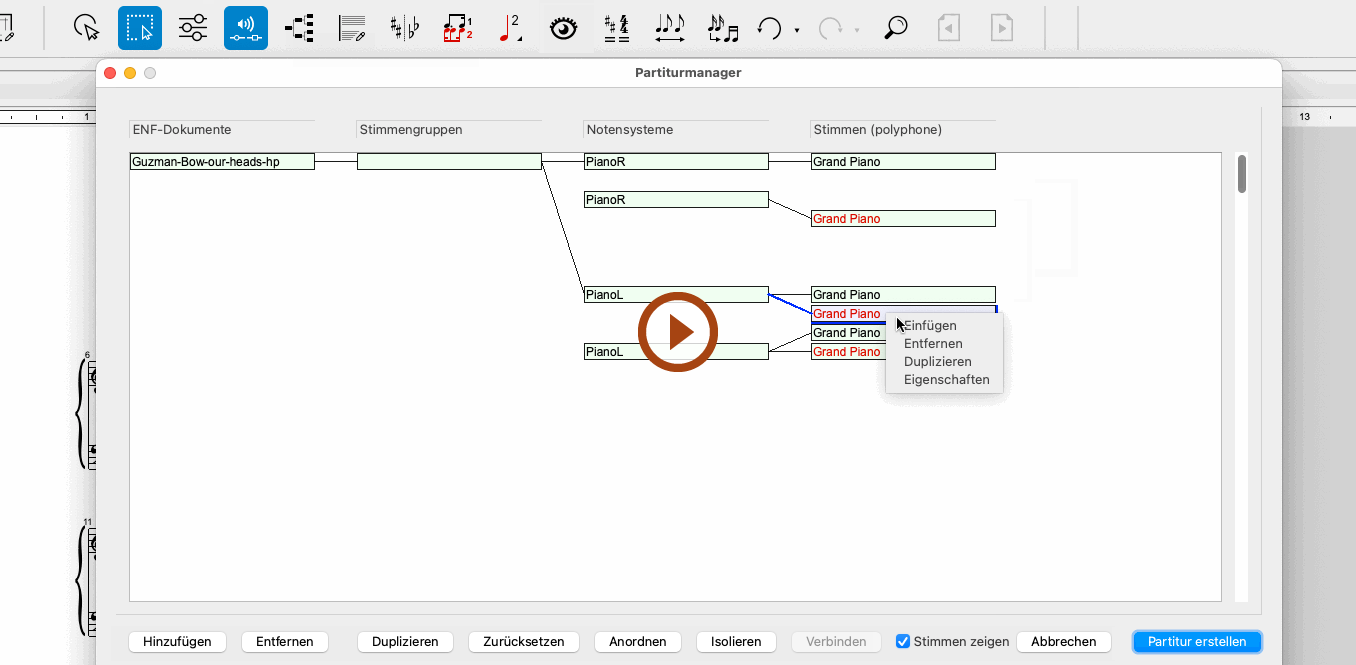Choose Duplizieren from the context menu
This screenshot has height=665, width=1356.
pos(937,362)
